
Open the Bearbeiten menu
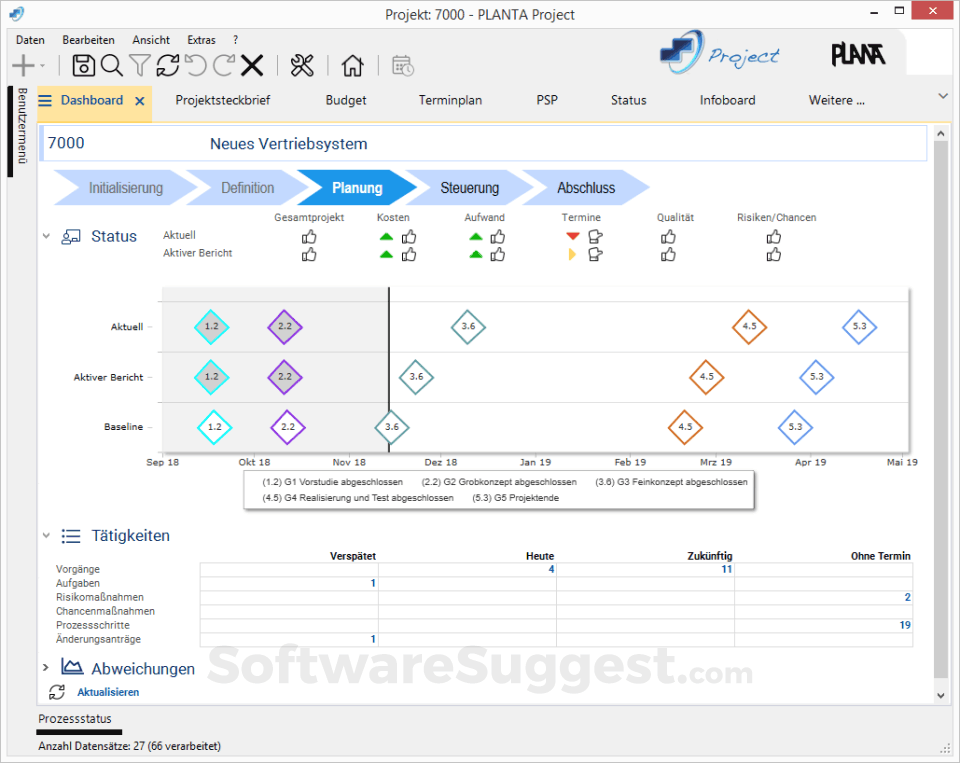click(88, 40)
